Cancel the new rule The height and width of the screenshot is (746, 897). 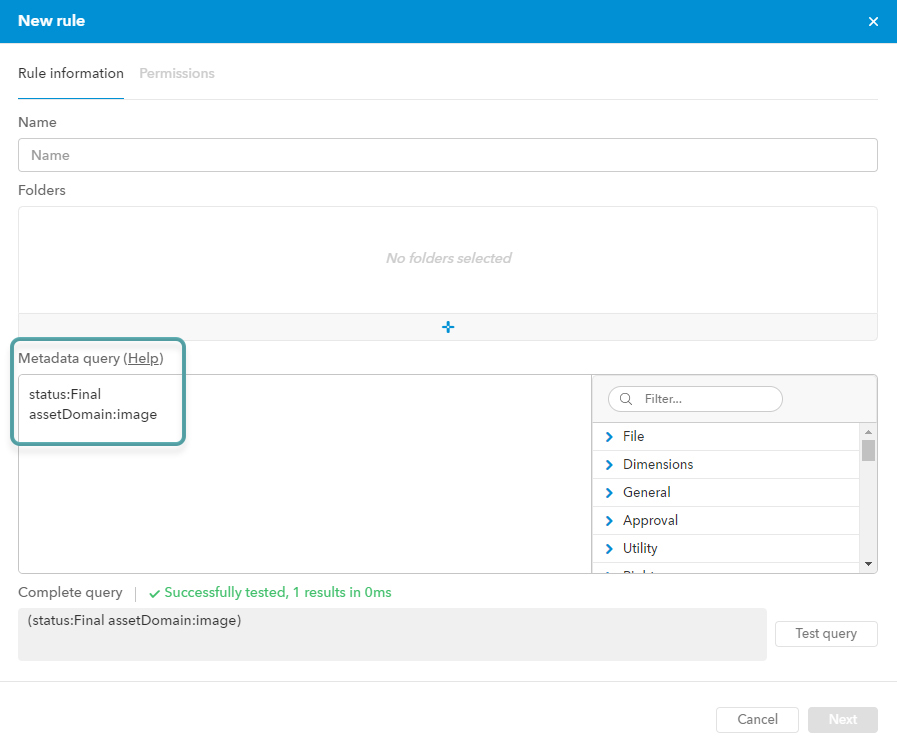pos(757,720)
